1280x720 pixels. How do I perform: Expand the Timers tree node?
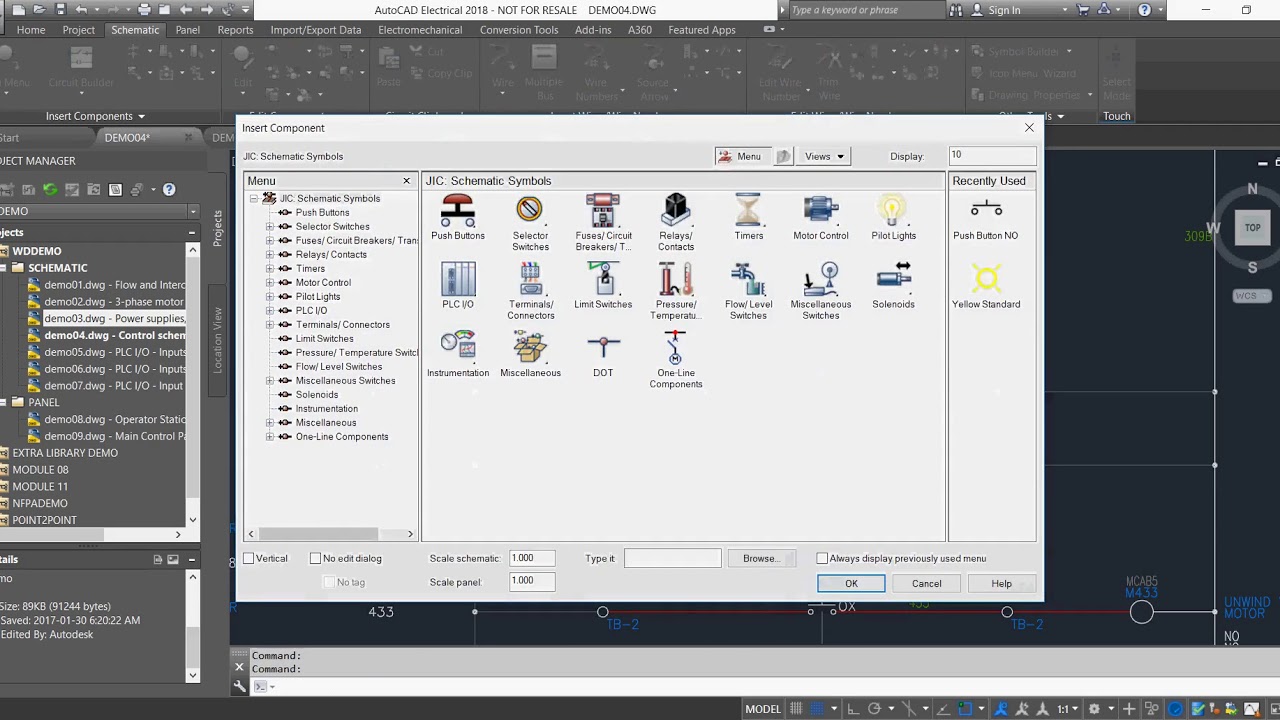click(270, 268)
